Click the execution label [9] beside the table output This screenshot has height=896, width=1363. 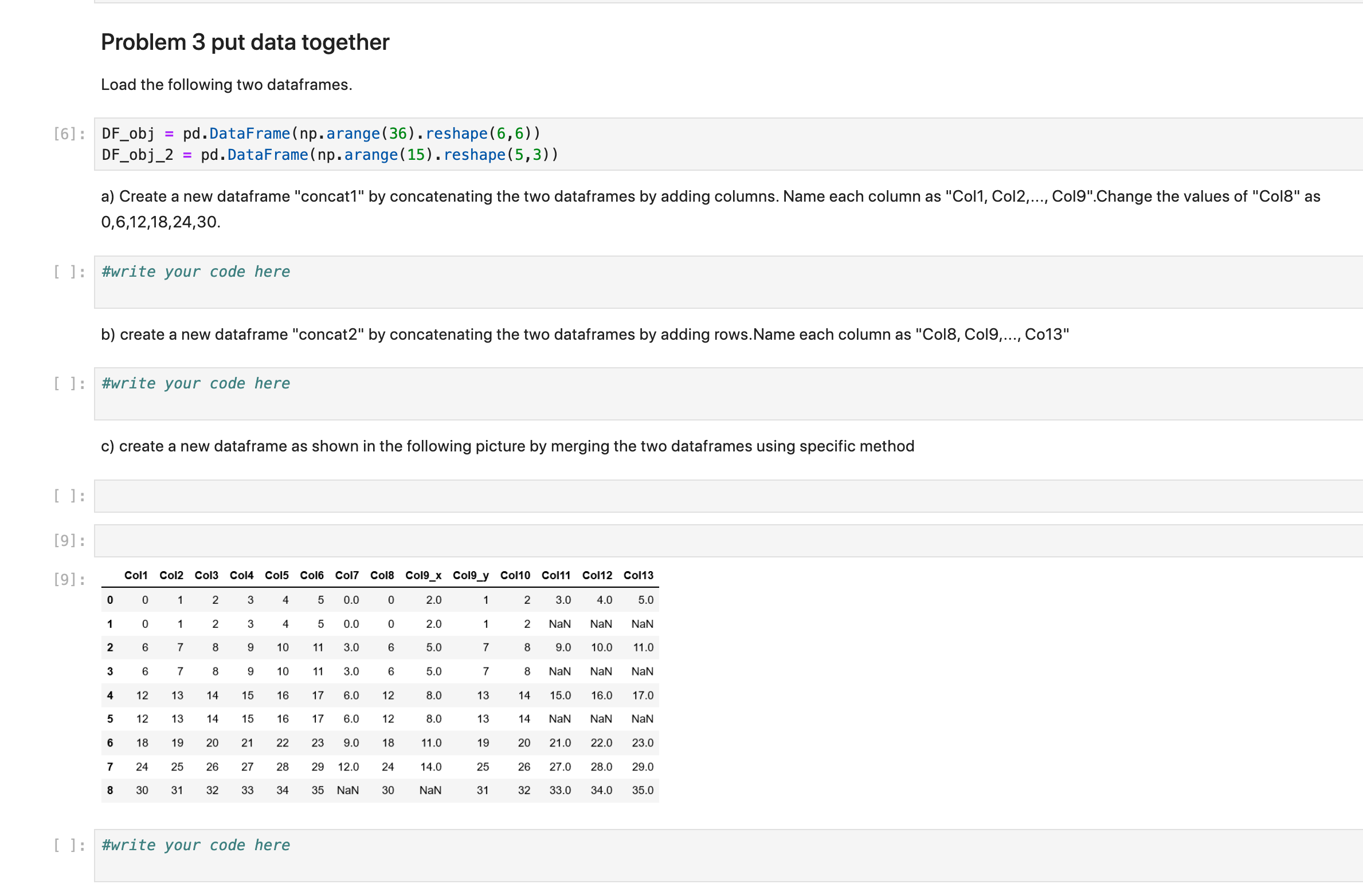tap(68, 579)
